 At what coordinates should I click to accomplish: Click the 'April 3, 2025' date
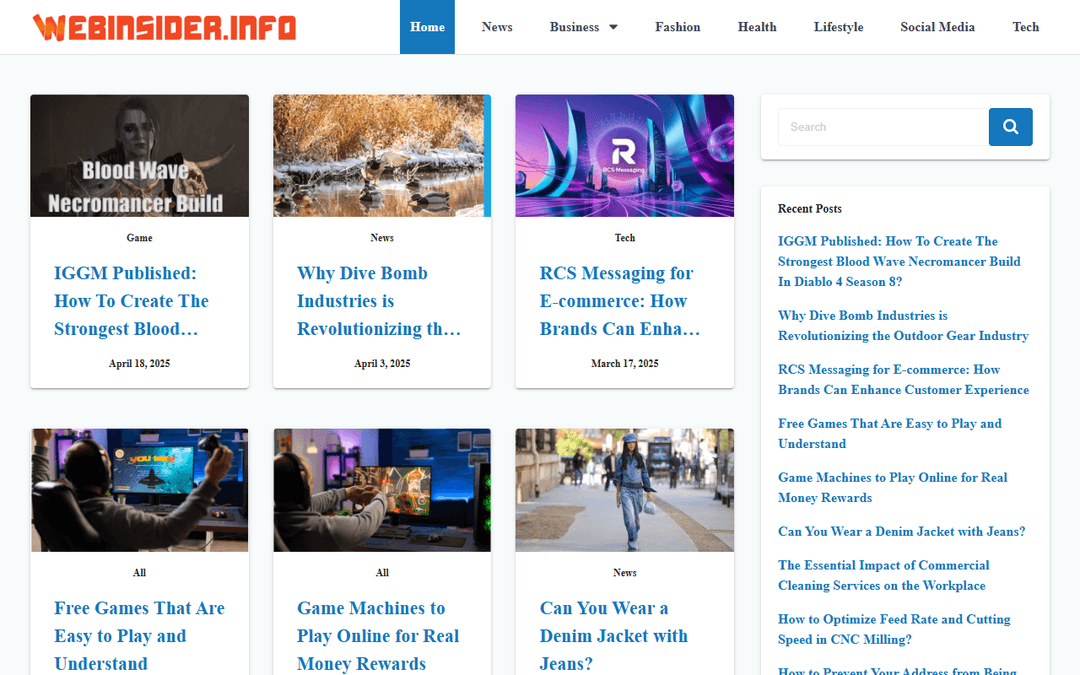click(x=382, y=363)
